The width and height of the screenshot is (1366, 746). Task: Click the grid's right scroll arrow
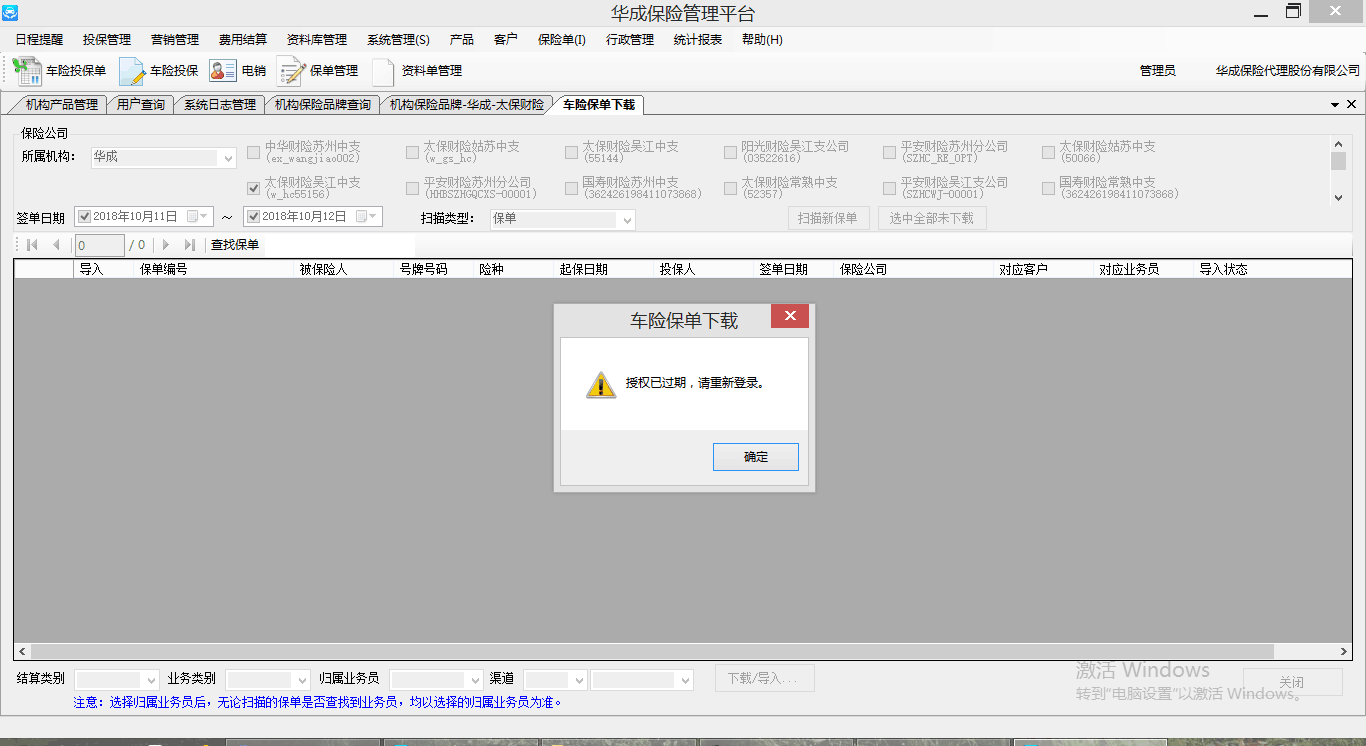click(x=1345, y=651)
